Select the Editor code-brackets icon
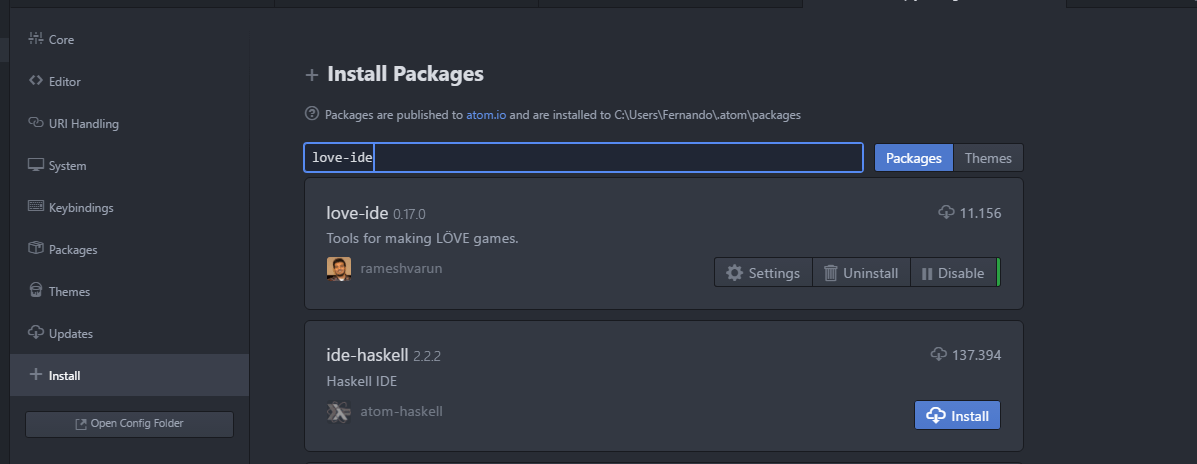Viewport: 1197px width, 464px height. pyautogui.click(x=35, y=80)
